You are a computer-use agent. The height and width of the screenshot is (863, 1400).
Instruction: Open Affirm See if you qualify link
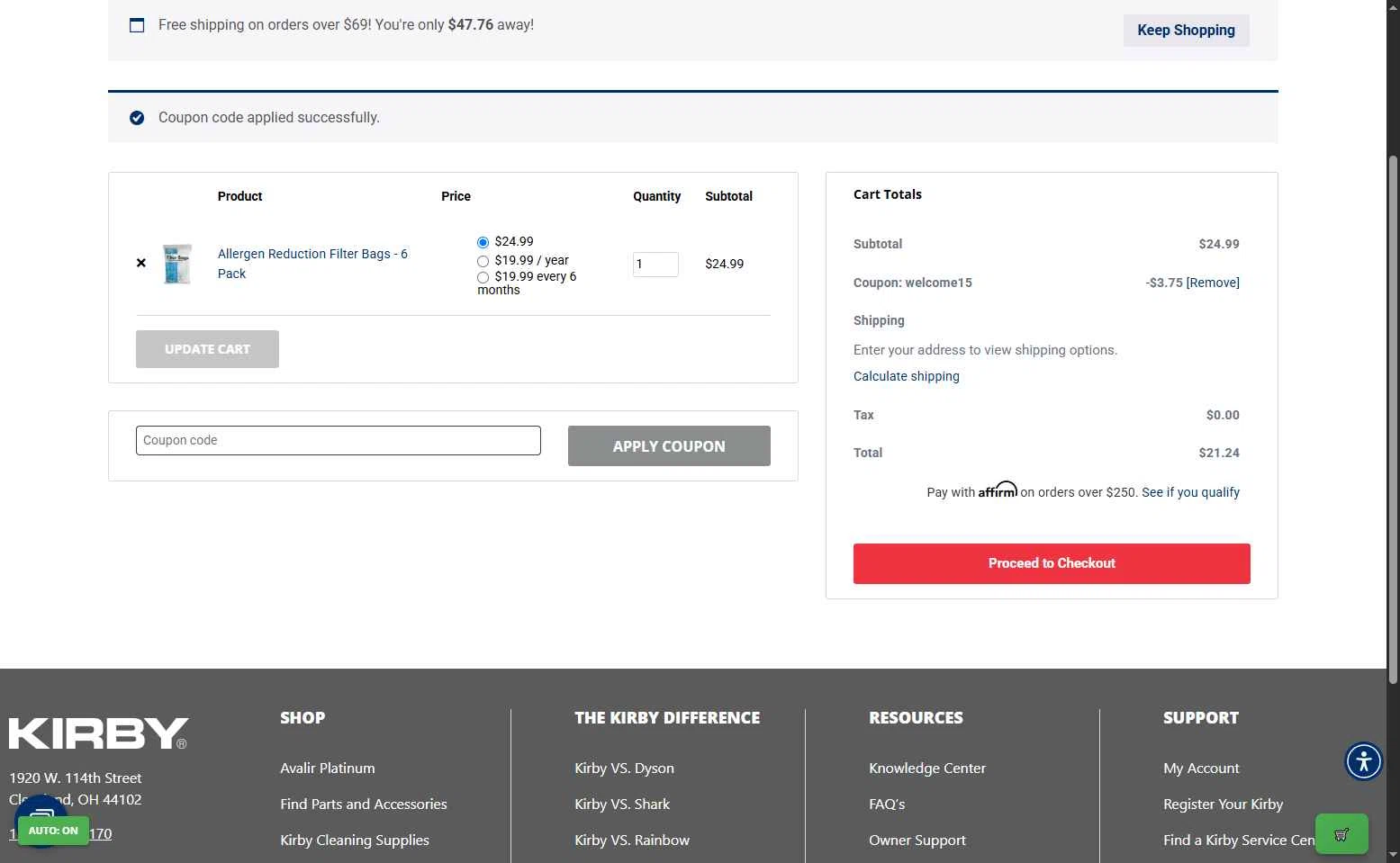(1190, 492)
